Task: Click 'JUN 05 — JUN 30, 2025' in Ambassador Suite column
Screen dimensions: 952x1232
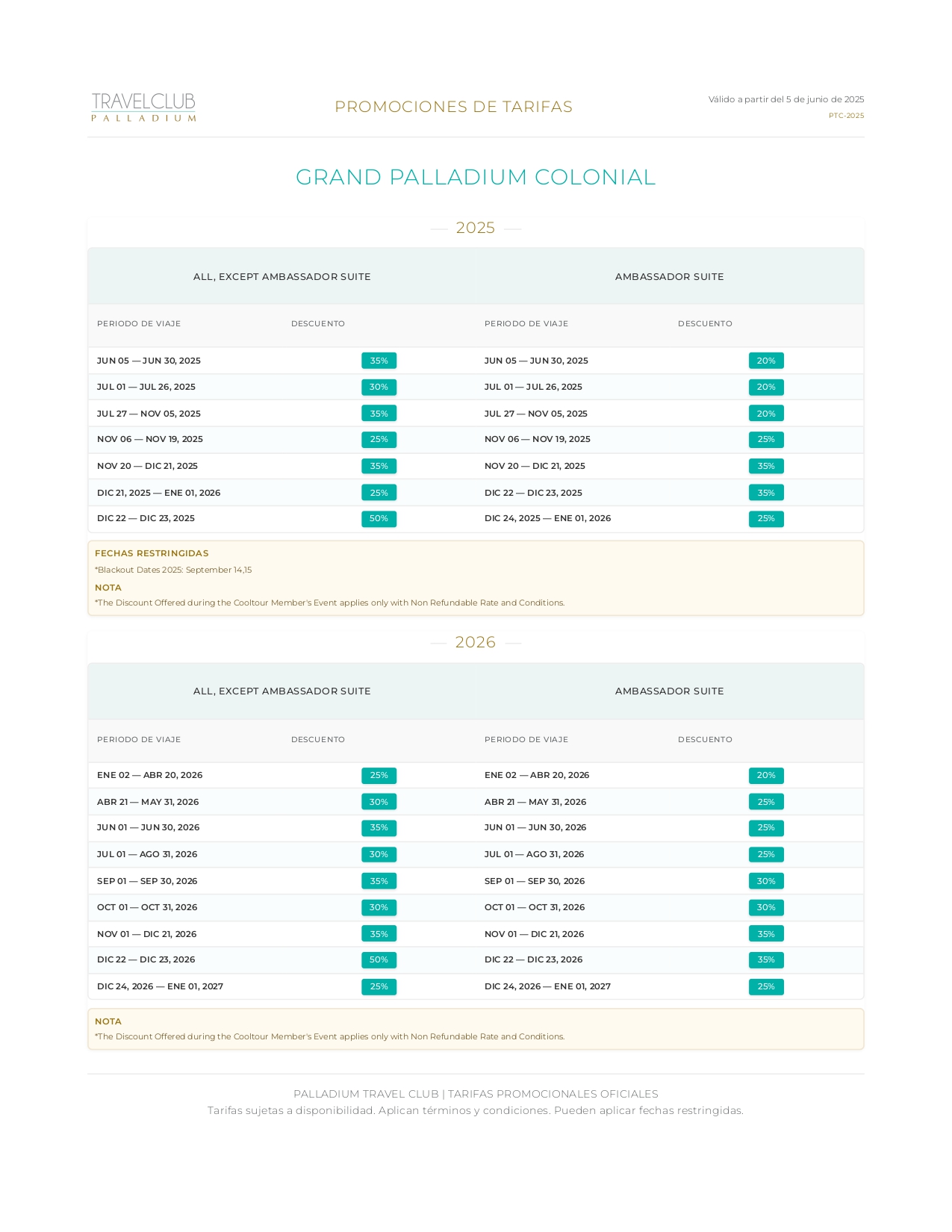Action: click(x=536, y=361)
